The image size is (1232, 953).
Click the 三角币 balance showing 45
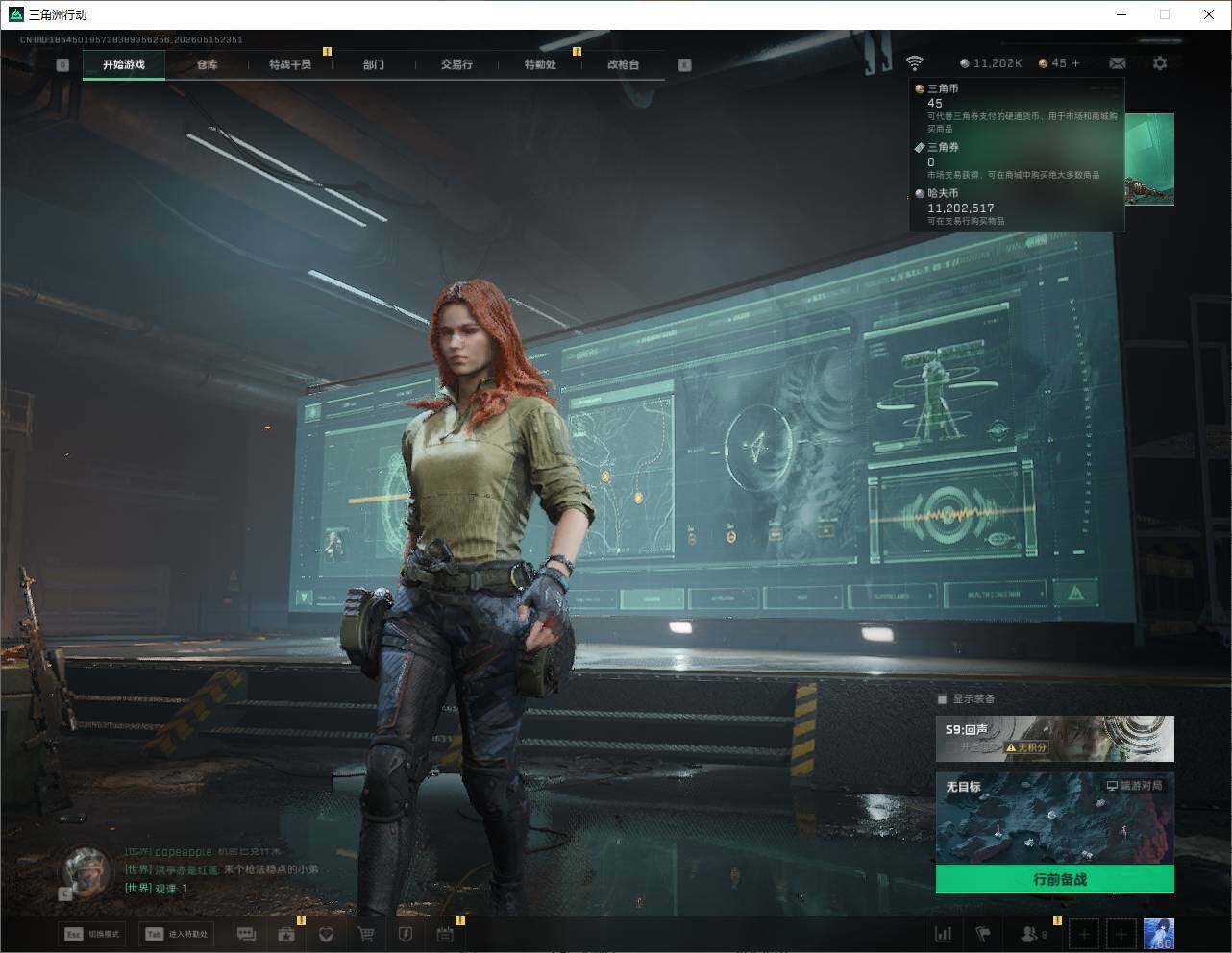[1052, 63]
